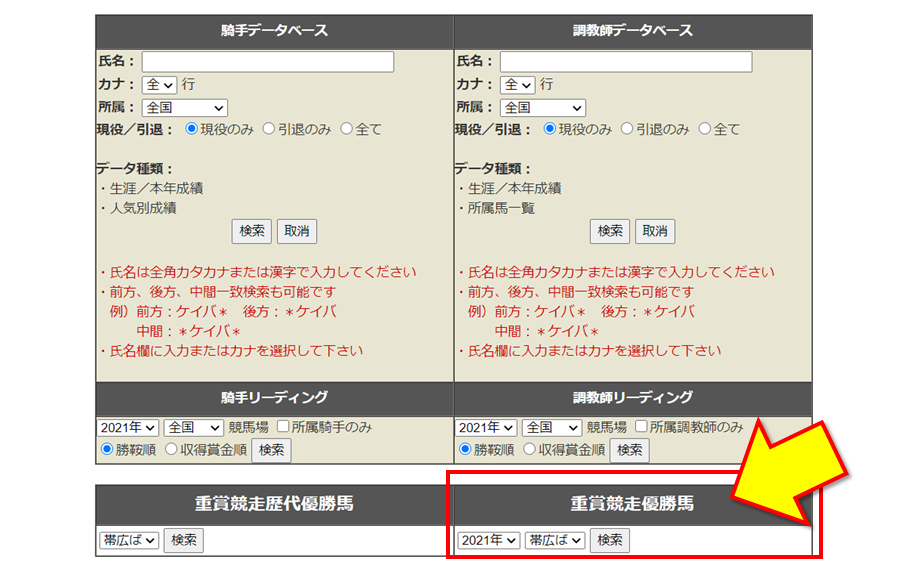The image size is (907, 567).
Task: Select 現役のみ radio in the trainer database
Action: click(x=549, y=129)
